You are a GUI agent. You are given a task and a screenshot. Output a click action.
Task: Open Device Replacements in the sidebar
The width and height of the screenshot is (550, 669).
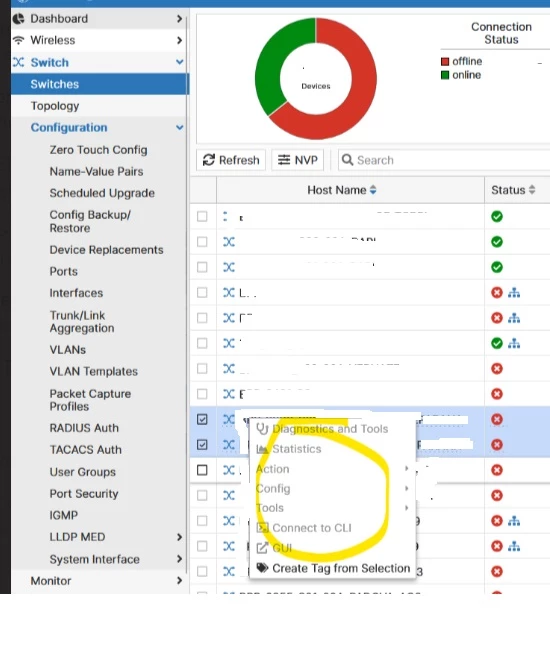106,250
